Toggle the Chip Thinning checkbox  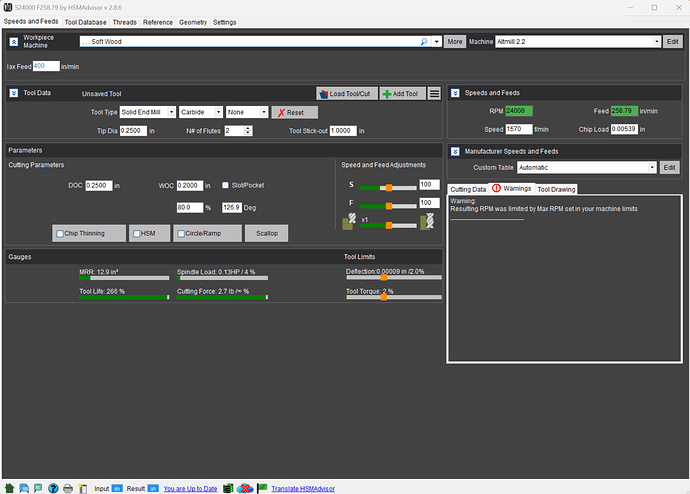[63, 233]
